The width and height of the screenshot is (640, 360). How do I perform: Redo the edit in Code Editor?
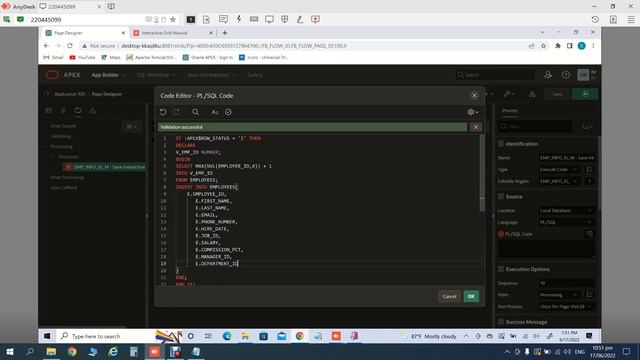[176, 112]
